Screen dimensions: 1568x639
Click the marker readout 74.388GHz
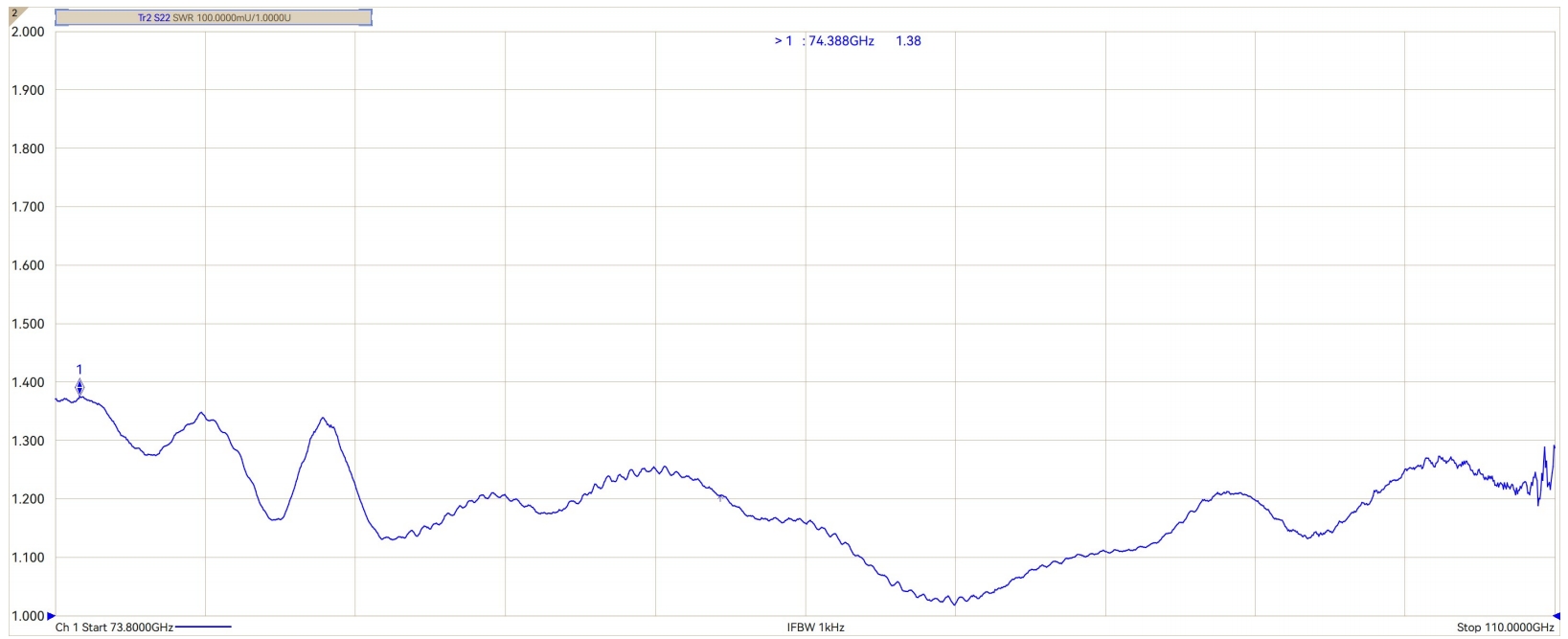(x=841, y=41)
